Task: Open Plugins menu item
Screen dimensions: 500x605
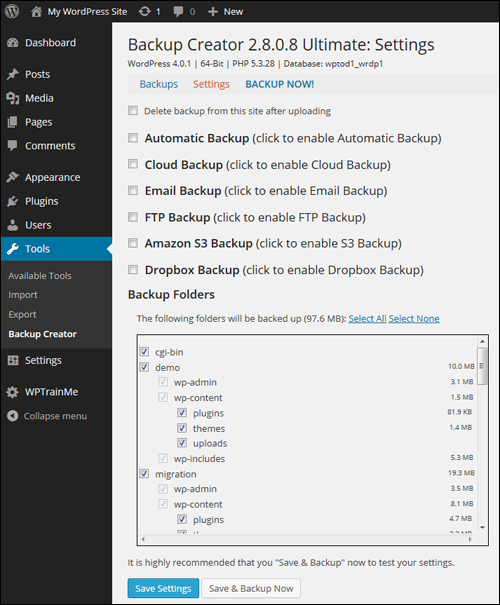Action: [x=42, y=201]
